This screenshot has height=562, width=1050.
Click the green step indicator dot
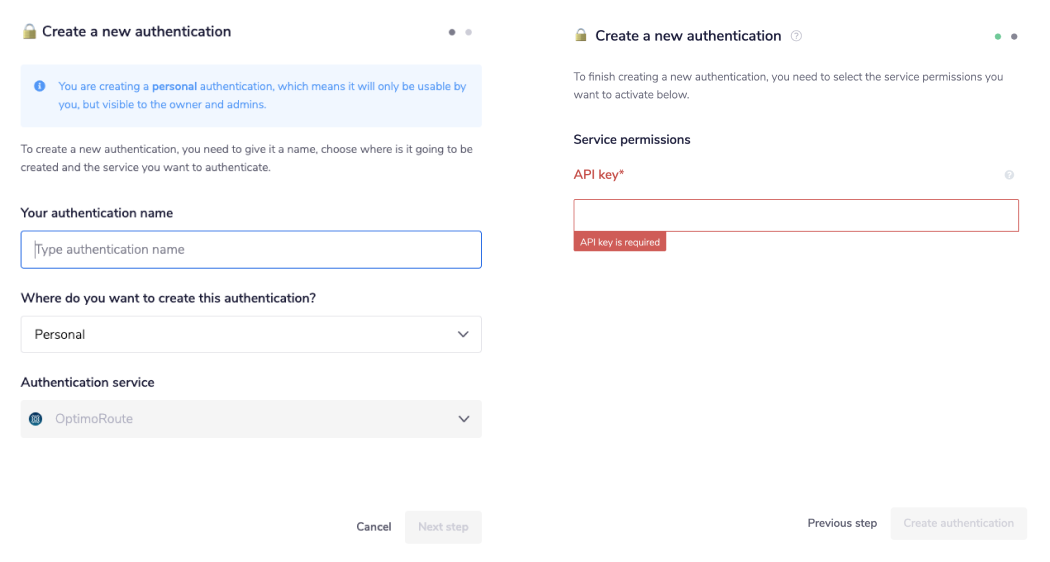click(x=998, y=36)
